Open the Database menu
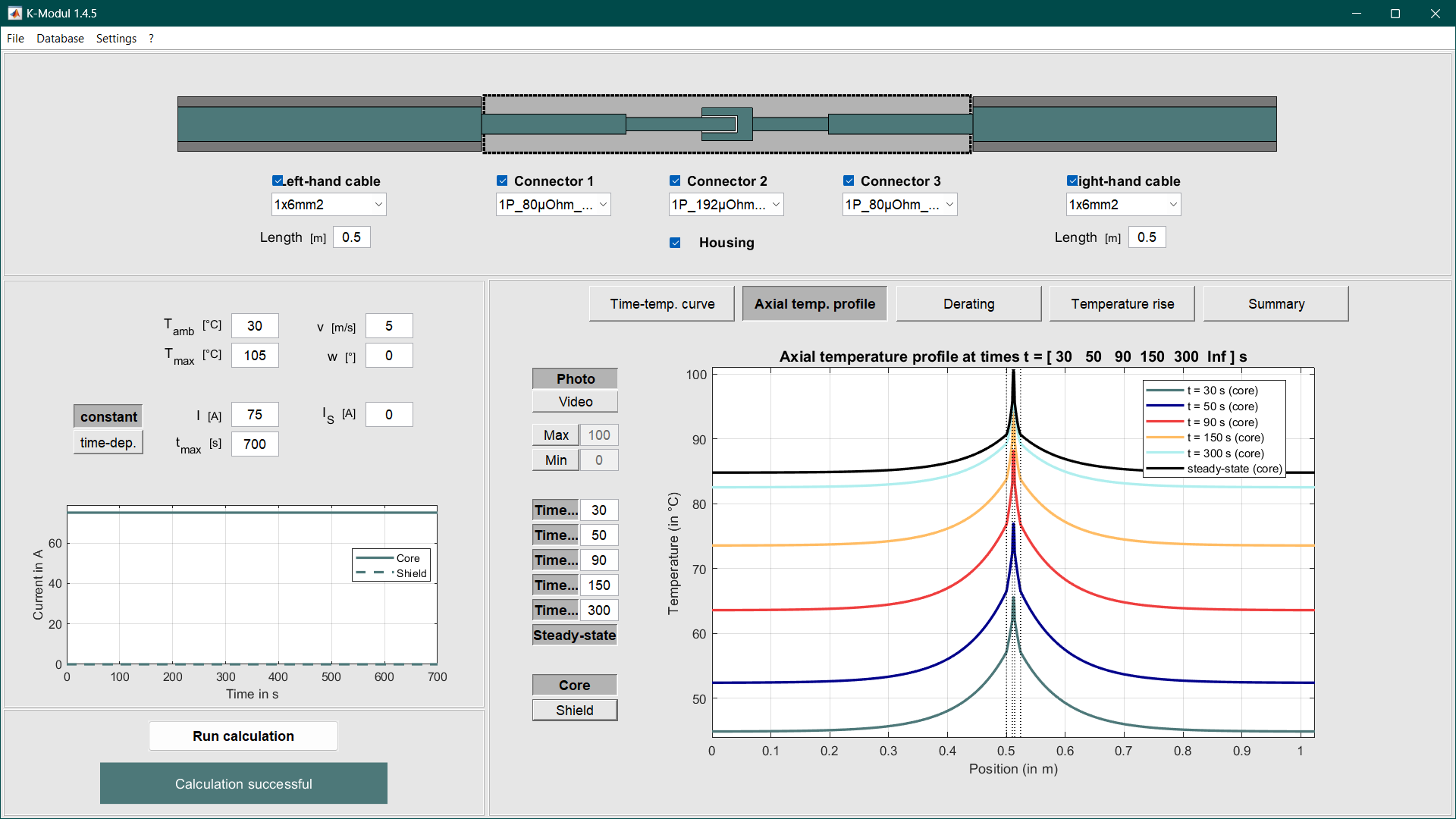 pos(60,39)
